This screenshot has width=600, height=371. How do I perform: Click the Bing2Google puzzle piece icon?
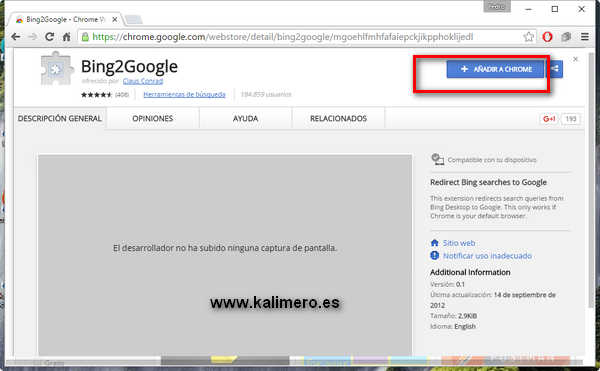tap(57, 69)
